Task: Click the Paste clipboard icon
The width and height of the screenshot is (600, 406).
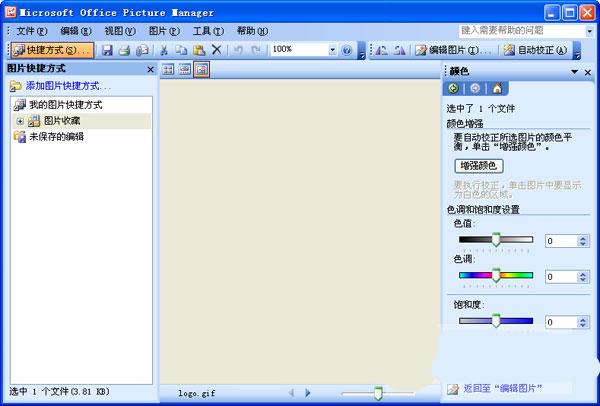Action: (x=199, y=50)
